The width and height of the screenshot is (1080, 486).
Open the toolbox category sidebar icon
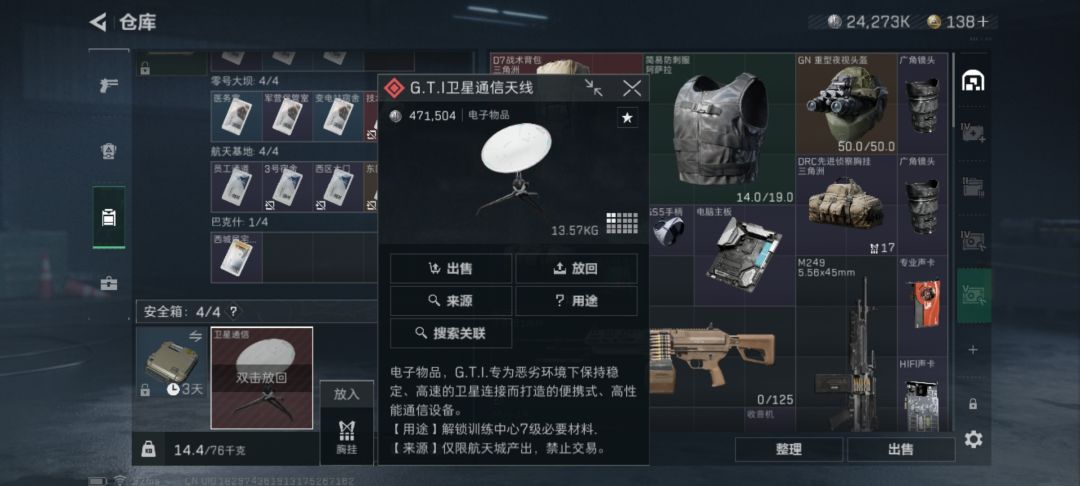tap(109, 283)
